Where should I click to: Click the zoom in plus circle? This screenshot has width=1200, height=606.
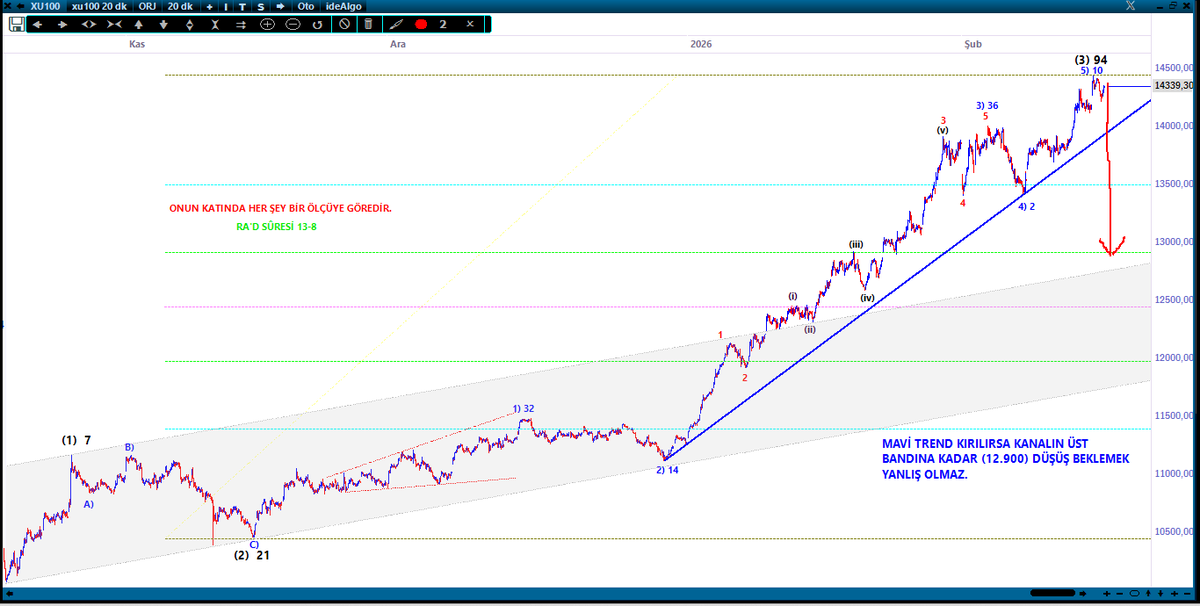pyautogui.click(x=267, y=24)
